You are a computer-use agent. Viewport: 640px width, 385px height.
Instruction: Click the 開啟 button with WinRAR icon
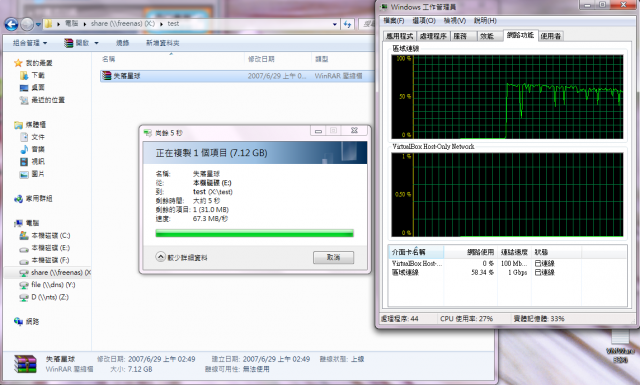77,43
